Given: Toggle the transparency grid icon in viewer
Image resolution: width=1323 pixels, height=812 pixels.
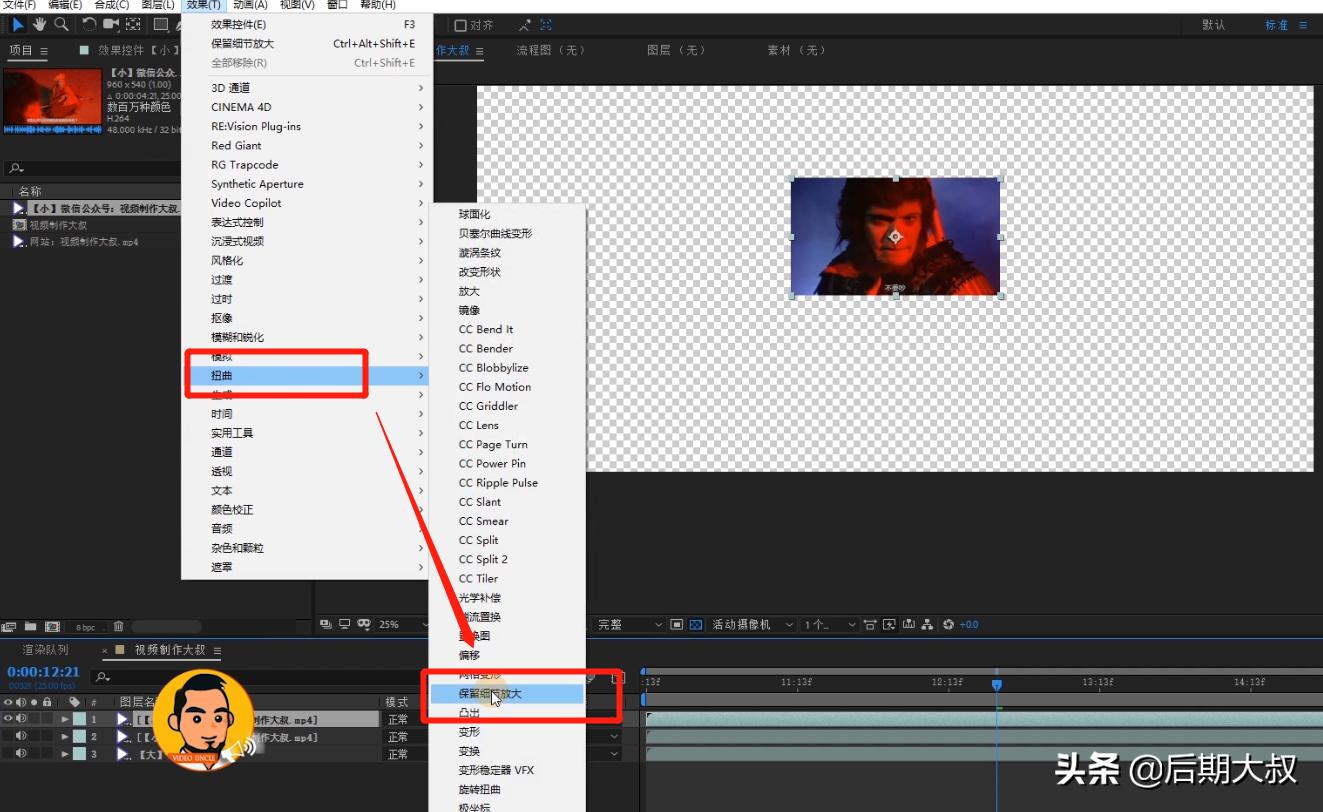Looking at the screenshot, I should tap(696, 625).
